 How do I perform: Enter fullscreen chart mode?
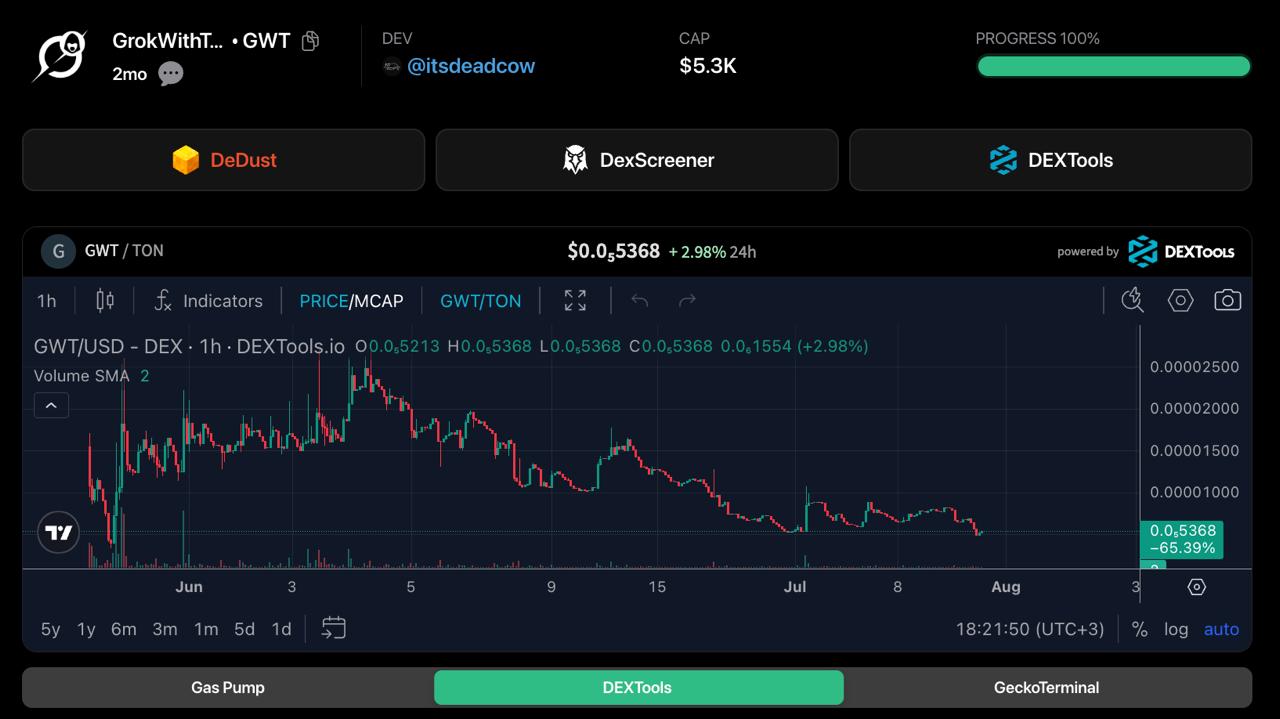pos(575,301)
